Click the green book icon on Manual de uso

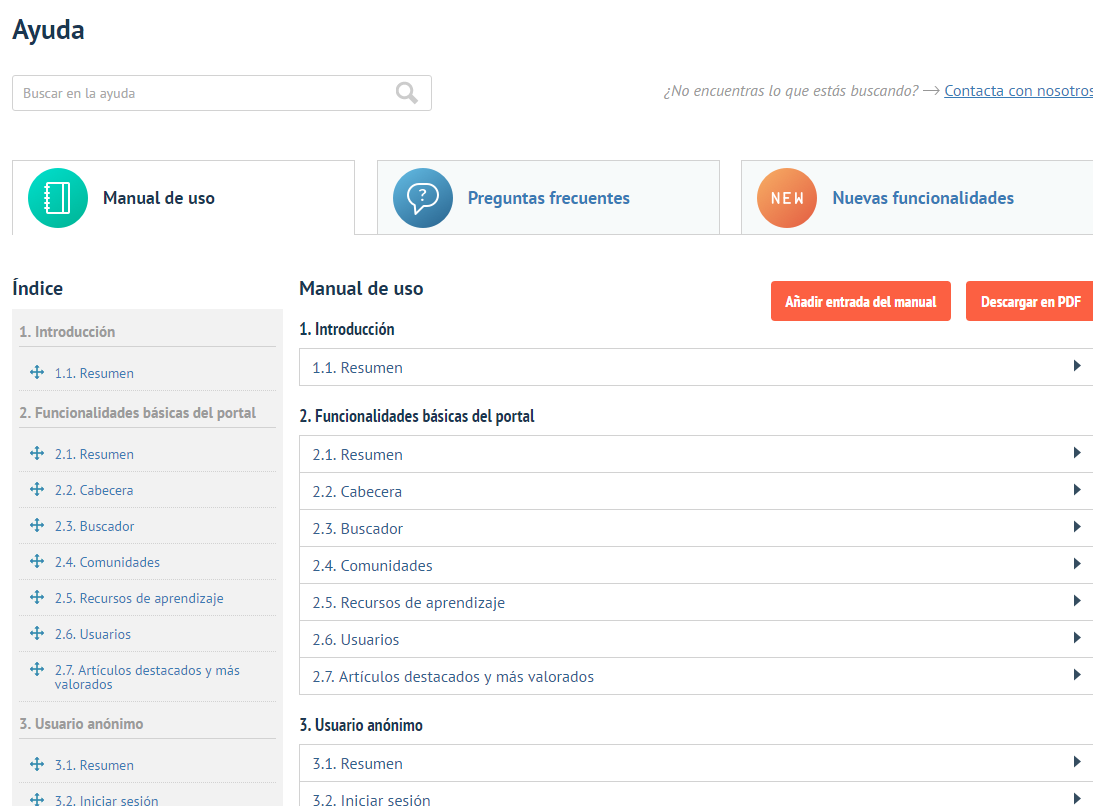57,197
